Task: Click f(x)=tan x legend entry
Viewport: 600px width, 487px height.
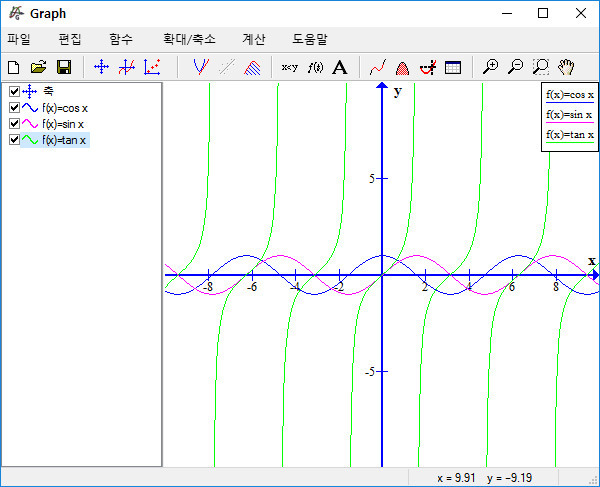Action: pyautogui.click(x=570, y=135)
